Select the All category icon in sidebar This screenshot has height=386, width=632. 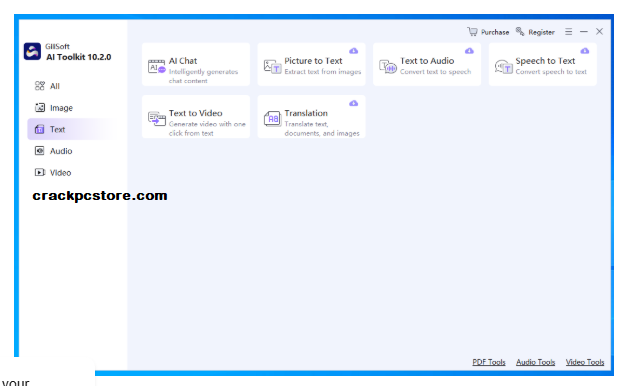tap(40, 86)
